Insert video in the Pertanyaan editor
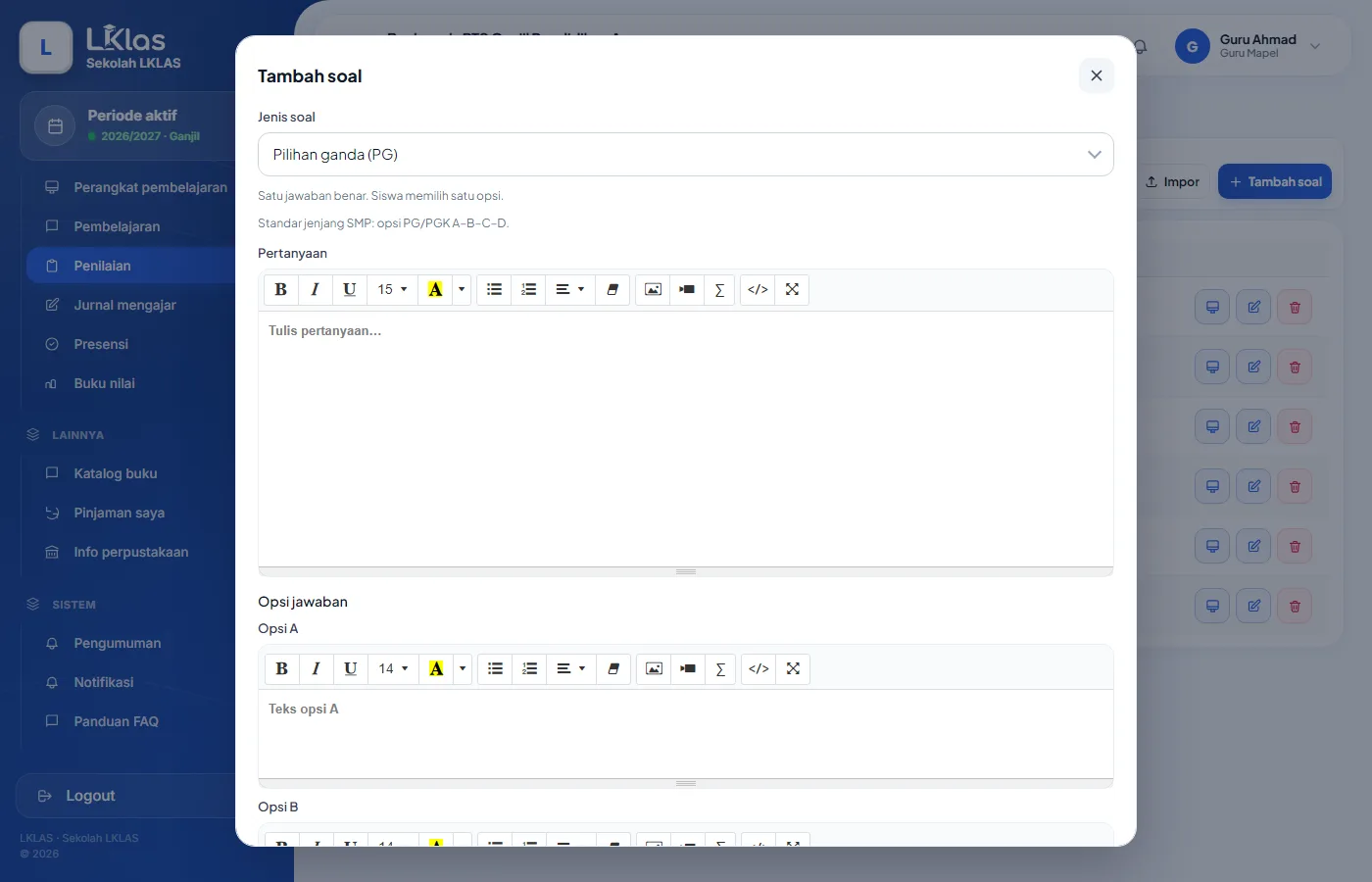Image resolution: width=1372 pixels, height=882 pixels. pos(687,289)
